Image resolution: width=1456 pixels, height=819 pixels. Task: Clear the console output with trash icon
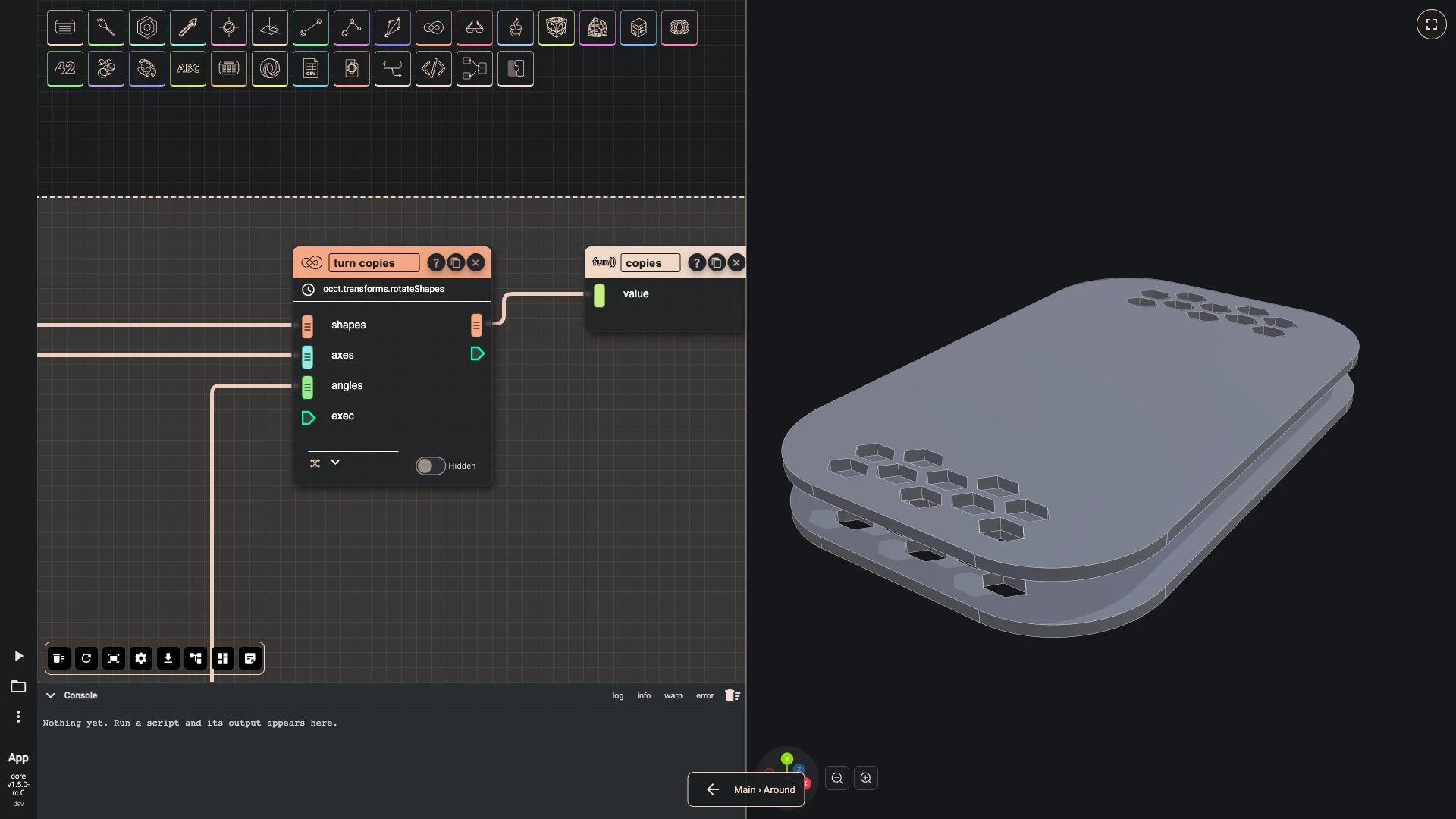tap(732, 695)
